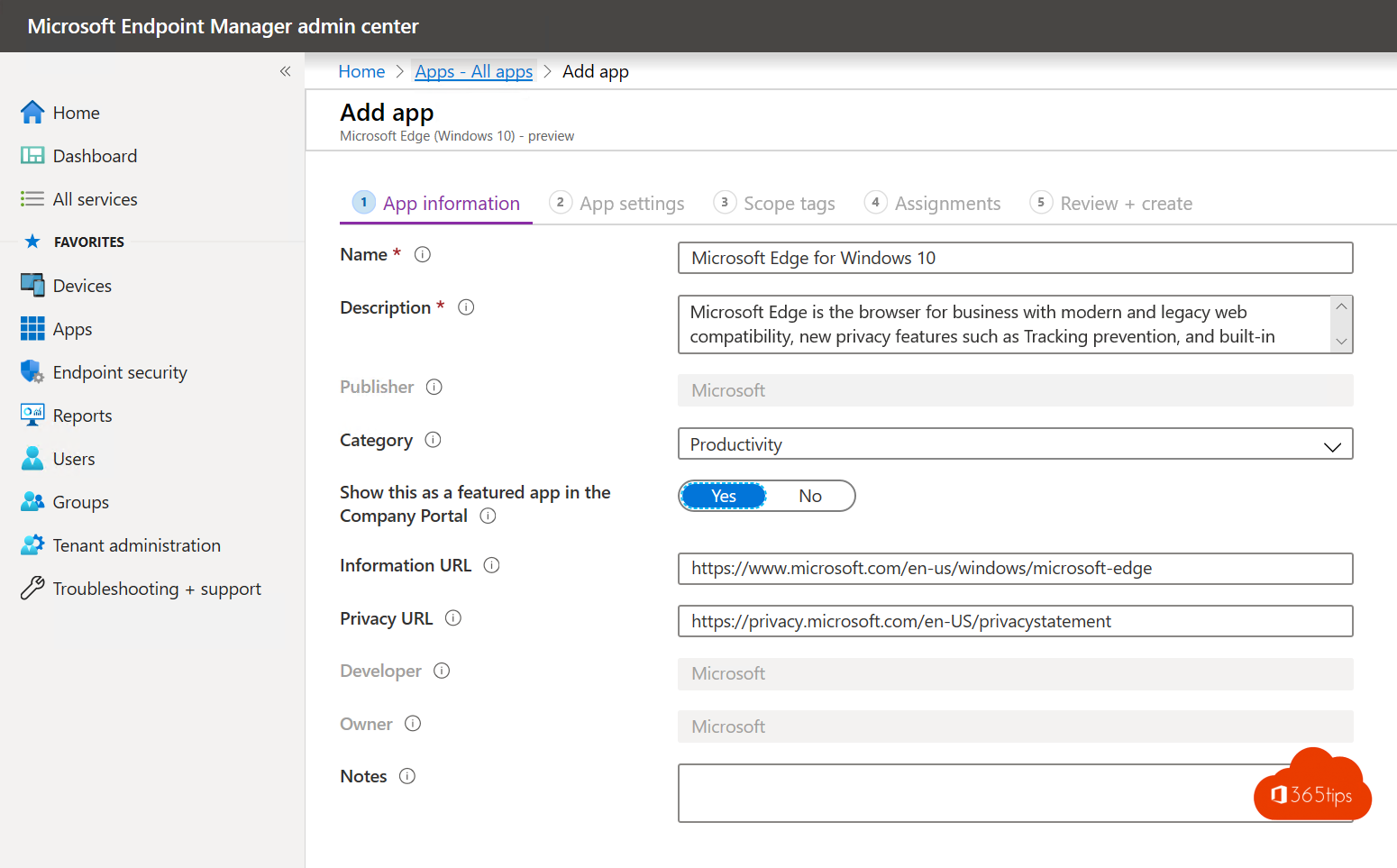1397x868 pixels.
Task: Open the Tenant administration icon
Action: click(x=32, y=544)
